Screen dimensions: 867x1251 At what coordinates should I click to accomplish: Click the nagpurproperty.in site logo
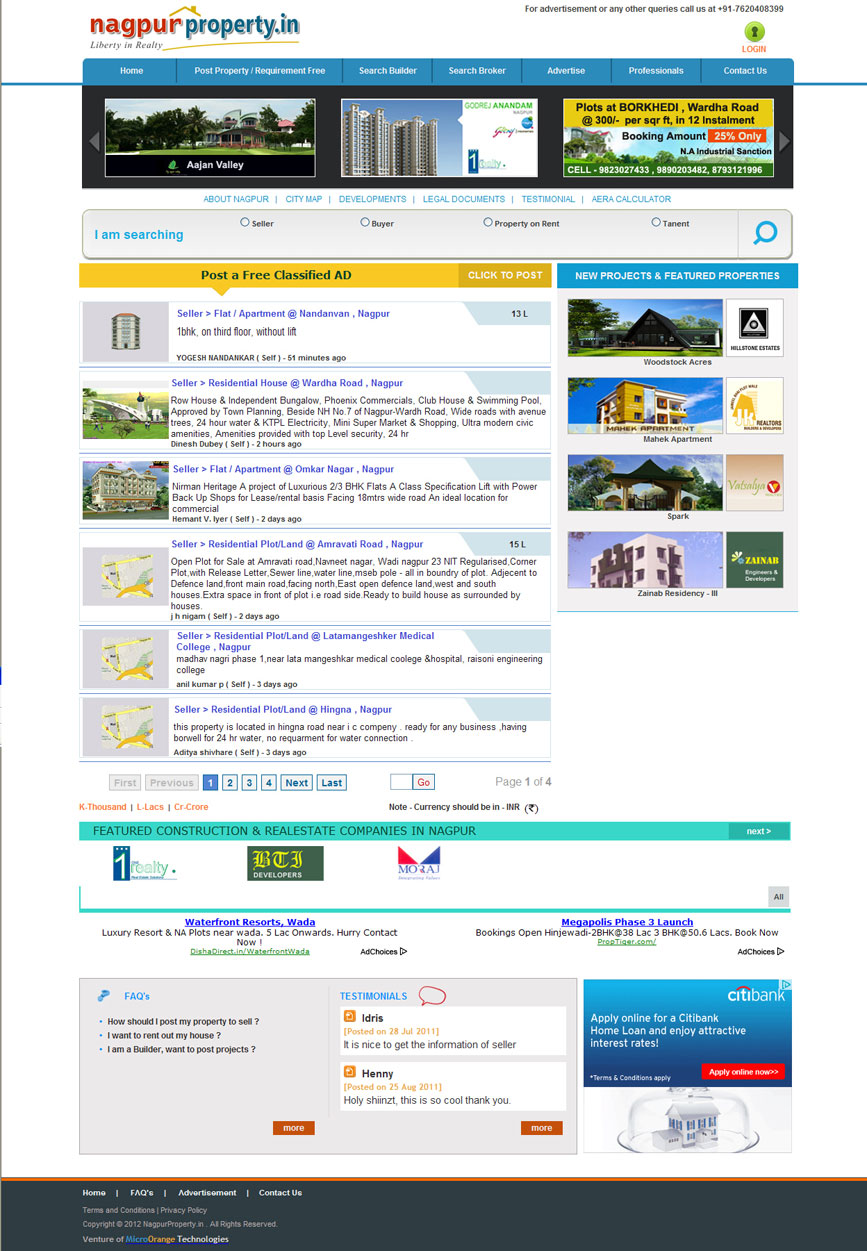(194, 30)
